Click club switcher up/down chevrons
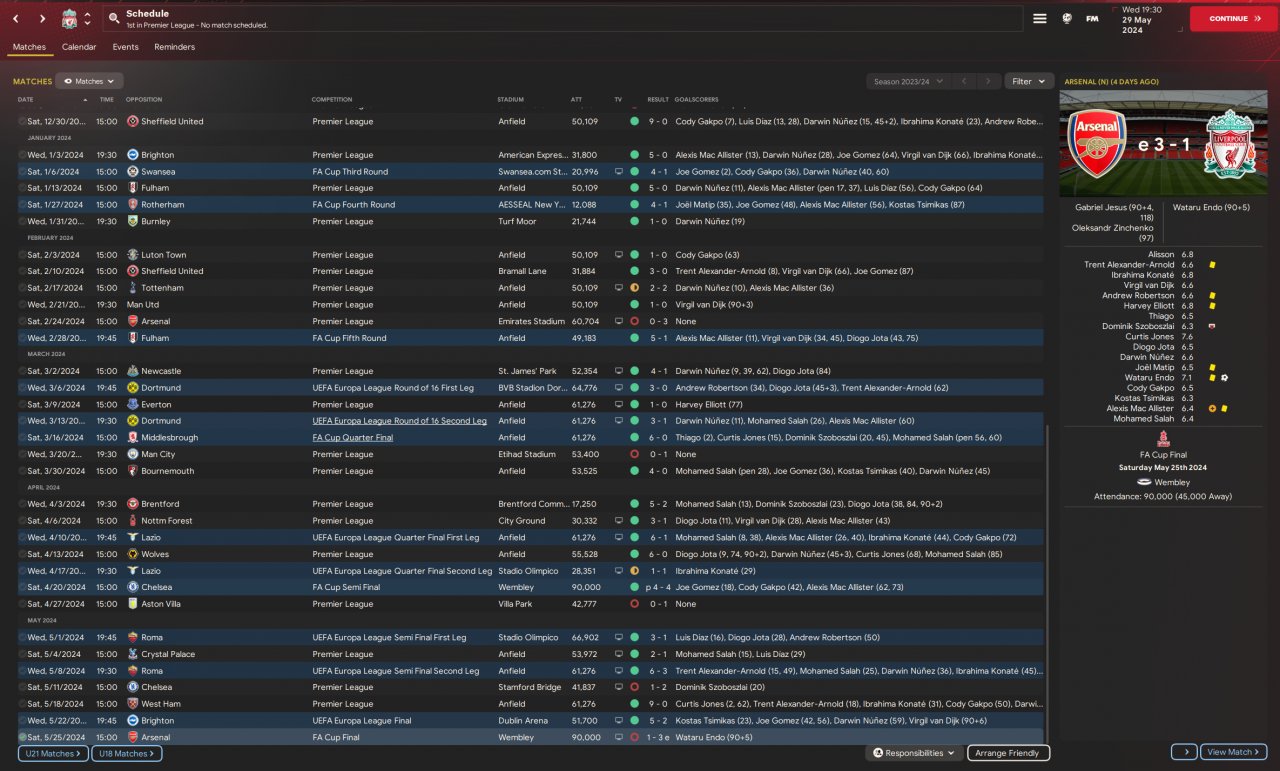The image size is (1280, 771). pyautogui.click(x=88, y=19)
